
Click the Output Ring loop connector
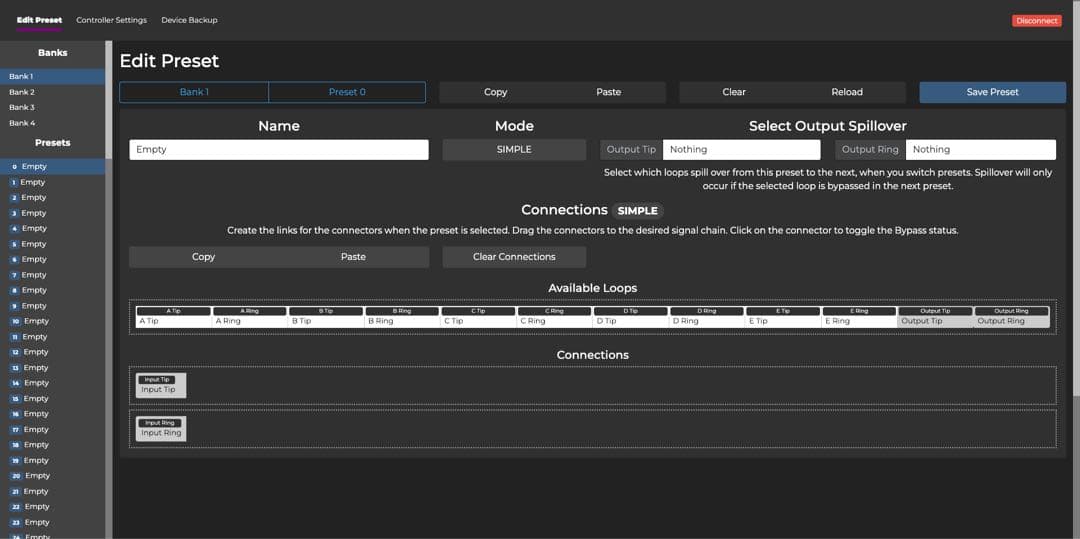click(1011, 317)
